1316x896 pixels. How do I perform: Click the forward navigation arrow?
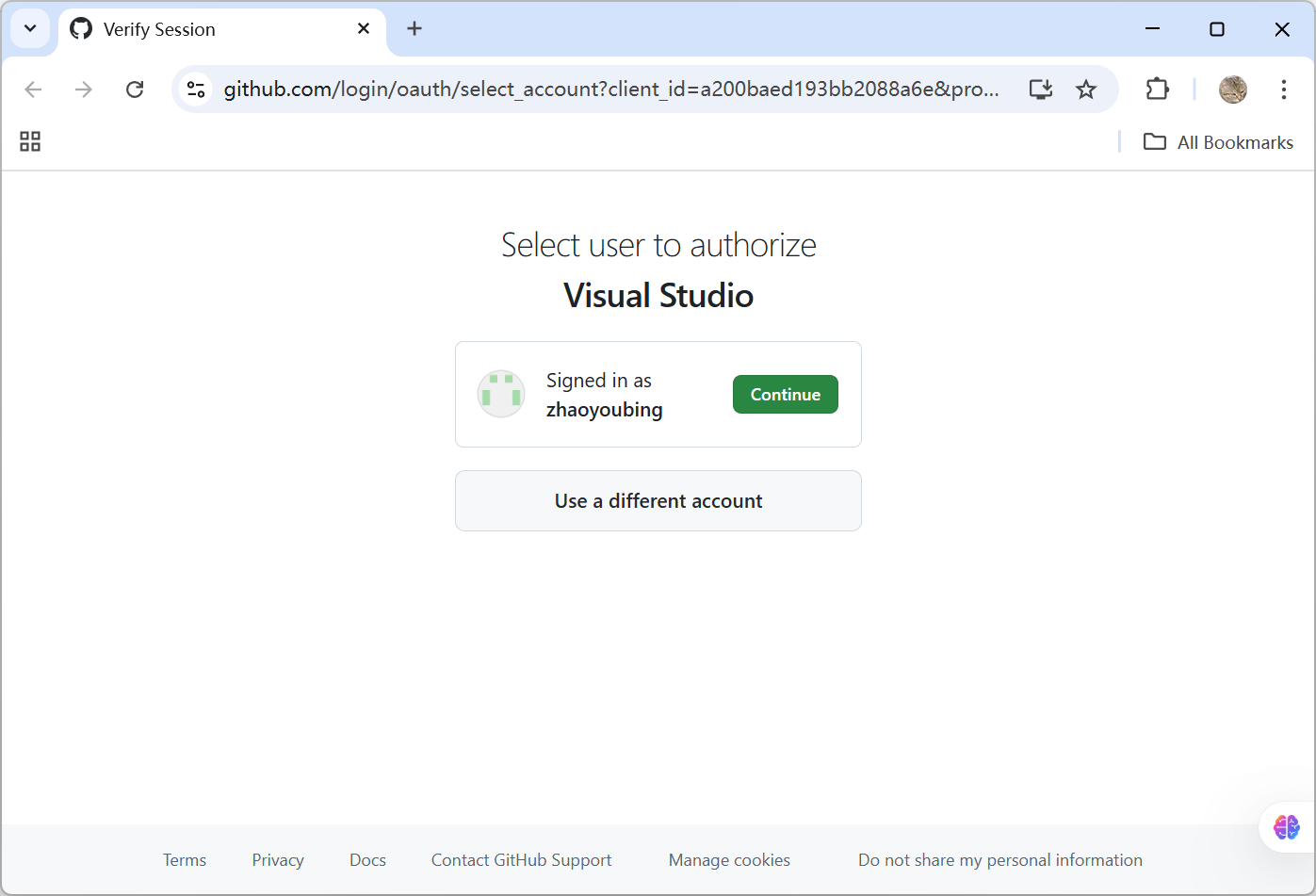tap(84, 90)
